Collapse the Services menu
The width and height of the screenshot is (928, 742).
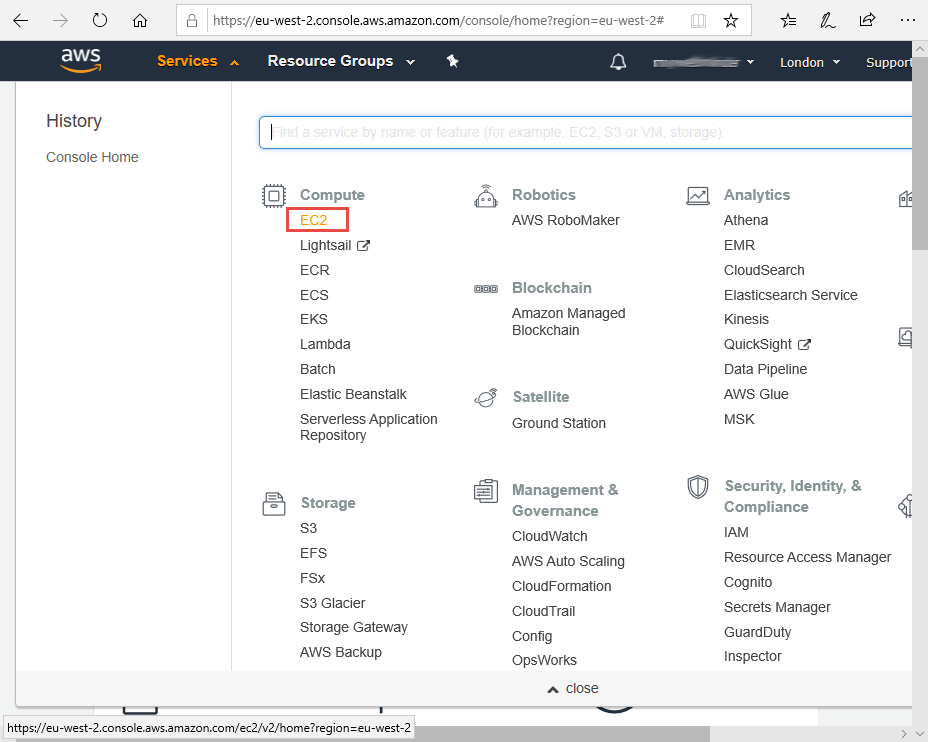(x=198, y=61)
